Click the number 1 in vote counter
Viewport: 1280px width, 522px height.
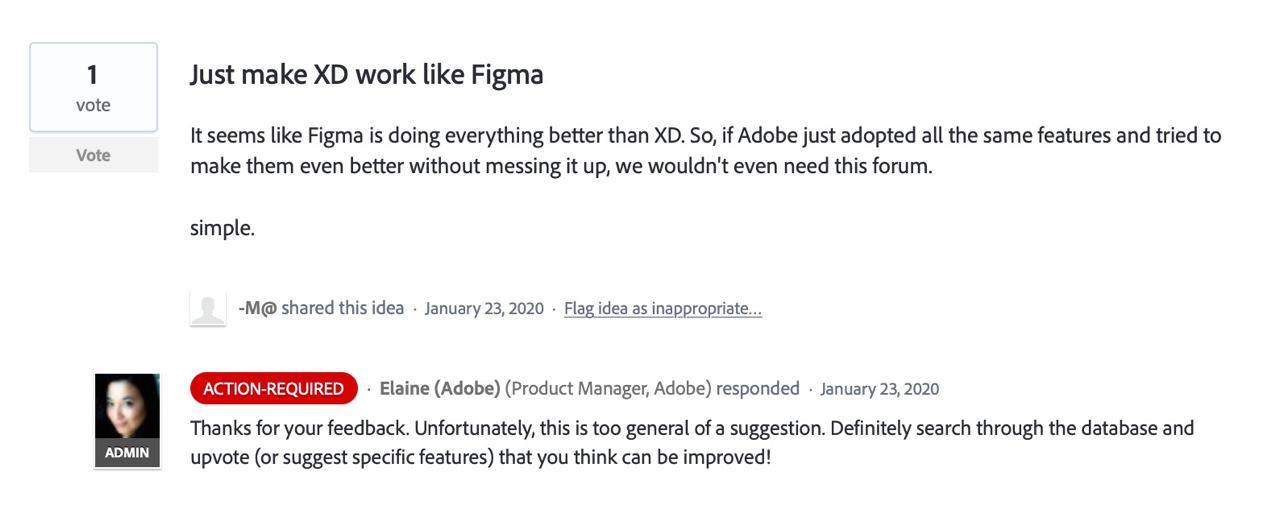[93, 75]
